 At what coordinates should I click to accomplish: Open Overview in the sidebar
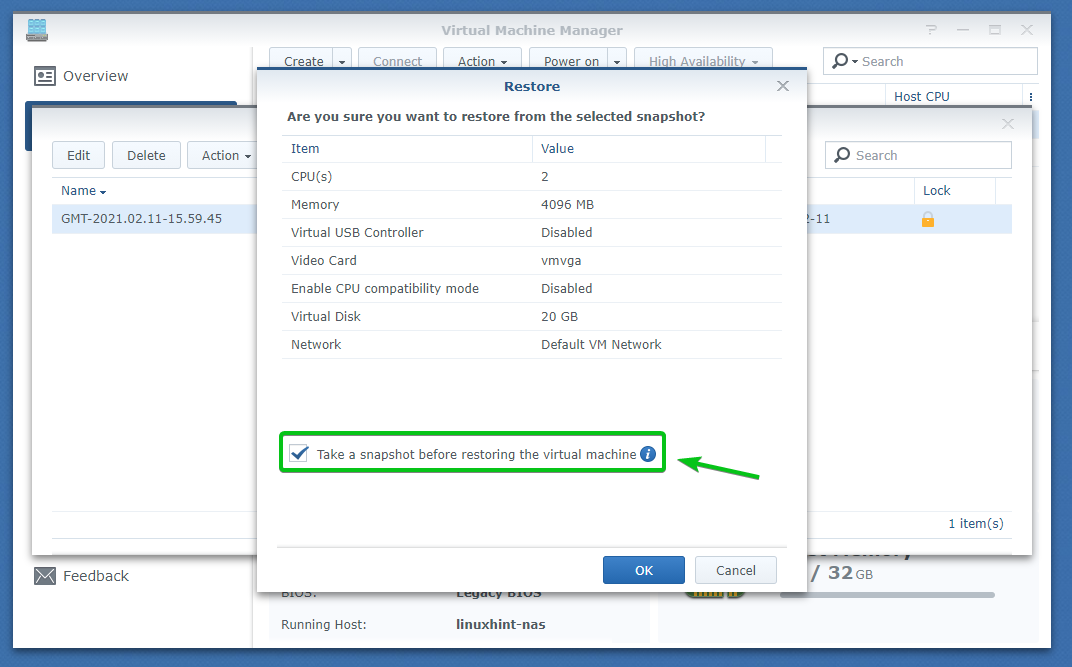[95, 76]
